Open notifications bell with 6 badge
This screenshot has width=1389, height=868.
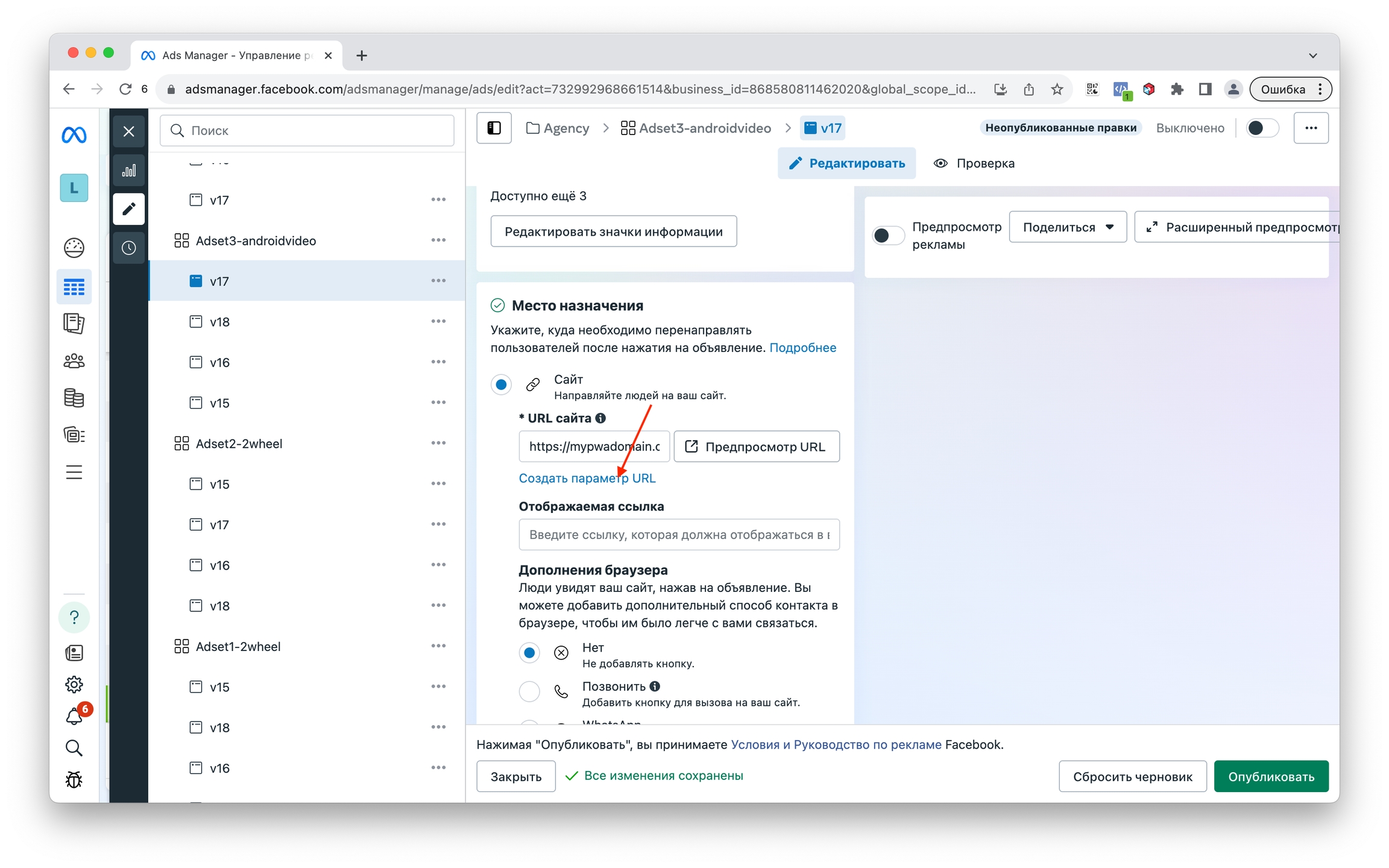pos(74,716)
